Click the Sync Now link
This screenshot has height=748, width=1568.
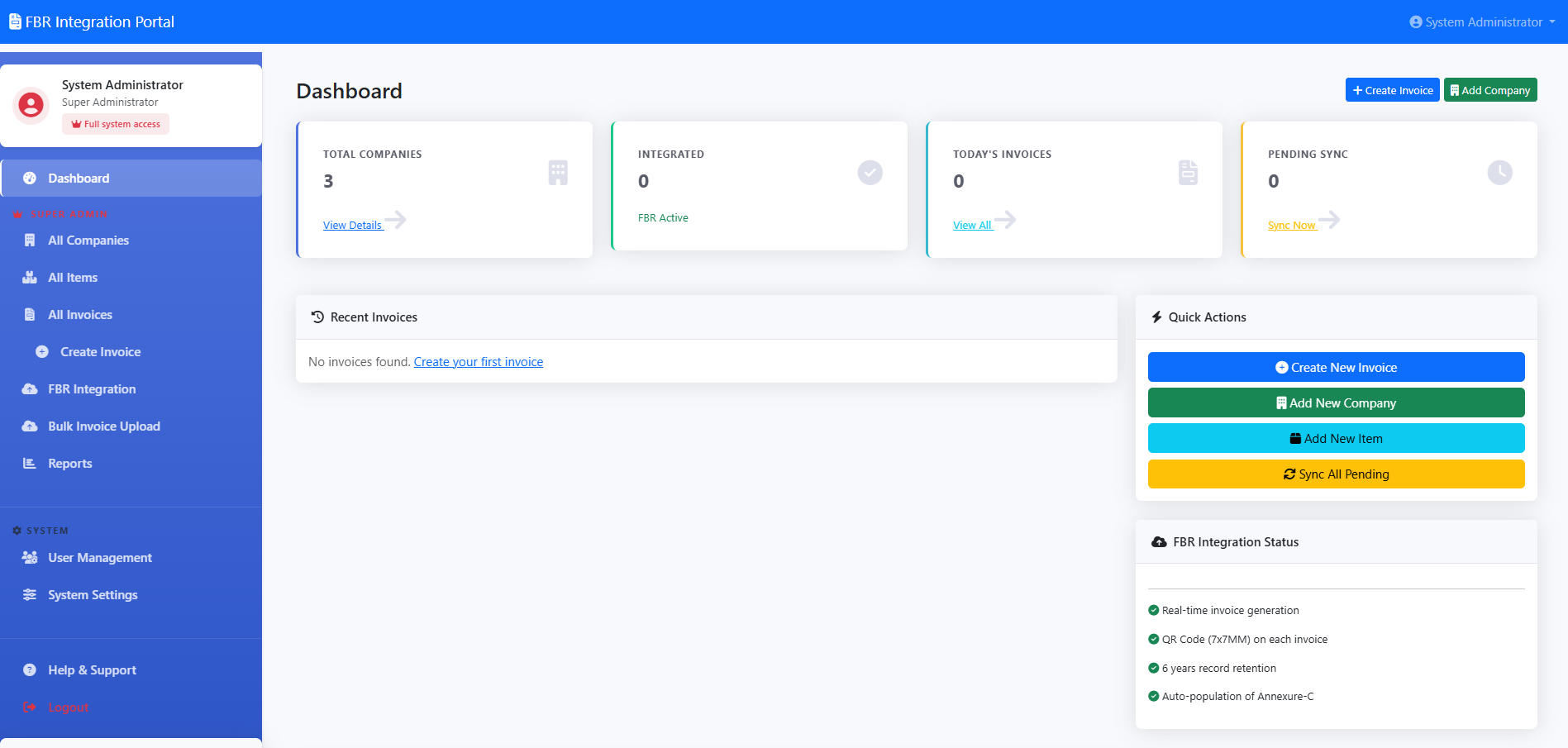(1292, 224)
